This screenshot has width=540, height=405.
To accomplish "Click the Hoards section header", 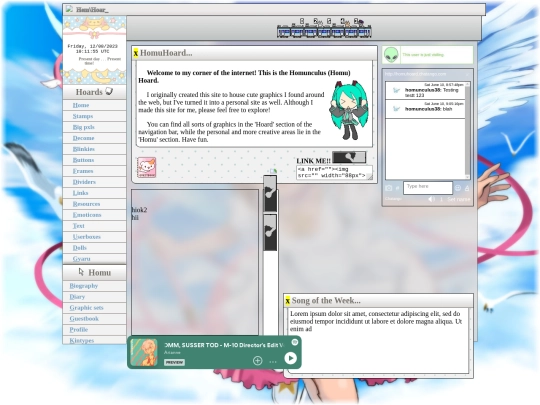I will point(94,92).
